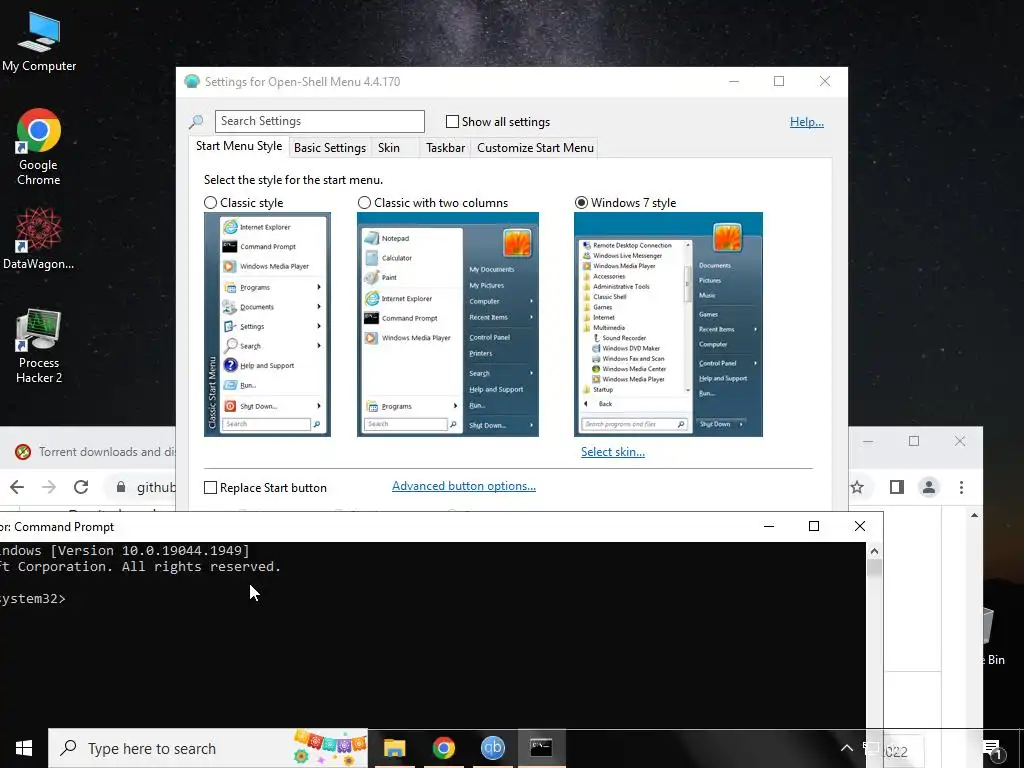This screenshot has width=1024, height=768.
Task: Open Chrome side panel icon
Action: click(897, 487)
